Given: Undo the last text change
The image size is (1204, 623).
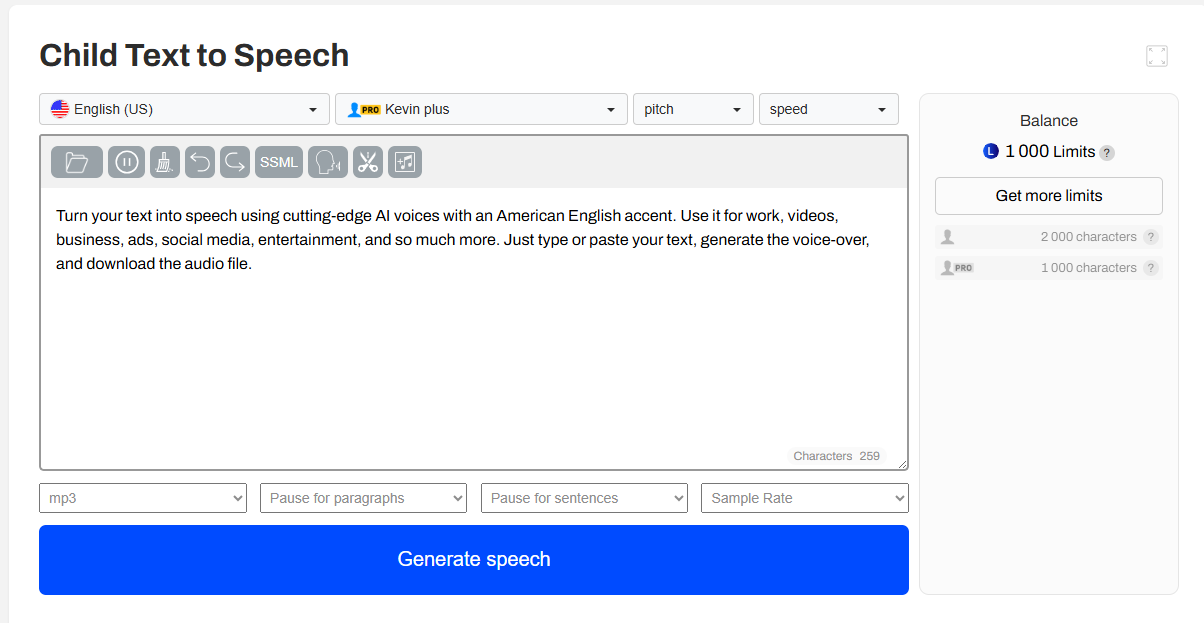Looking at the screenshot, I should point(200,162).
